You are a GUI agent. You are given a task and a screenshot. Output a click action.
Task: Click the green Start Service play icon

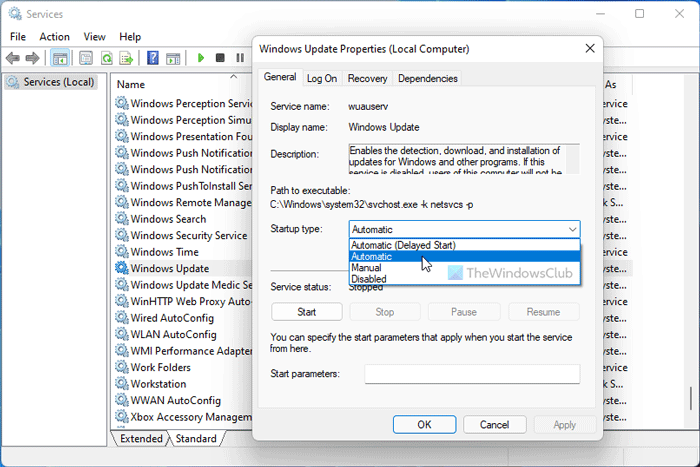[201, 58]
